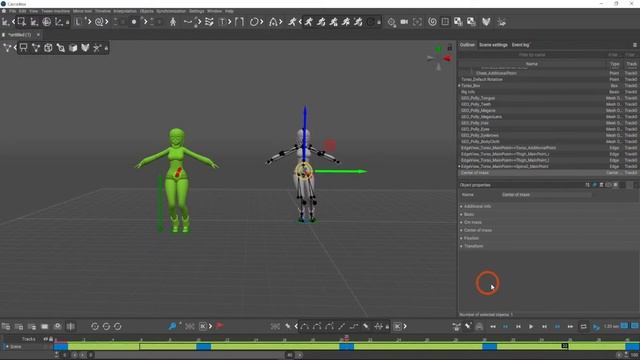Jump to the first frame

(493, 327)
